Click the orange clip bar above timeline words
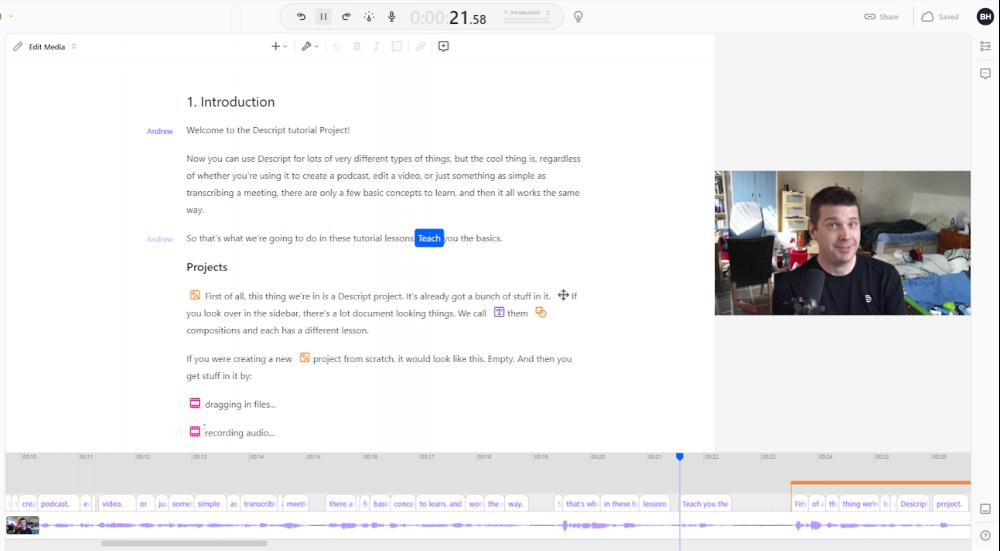Screen dimensions: 1000x551 point(881,483)
